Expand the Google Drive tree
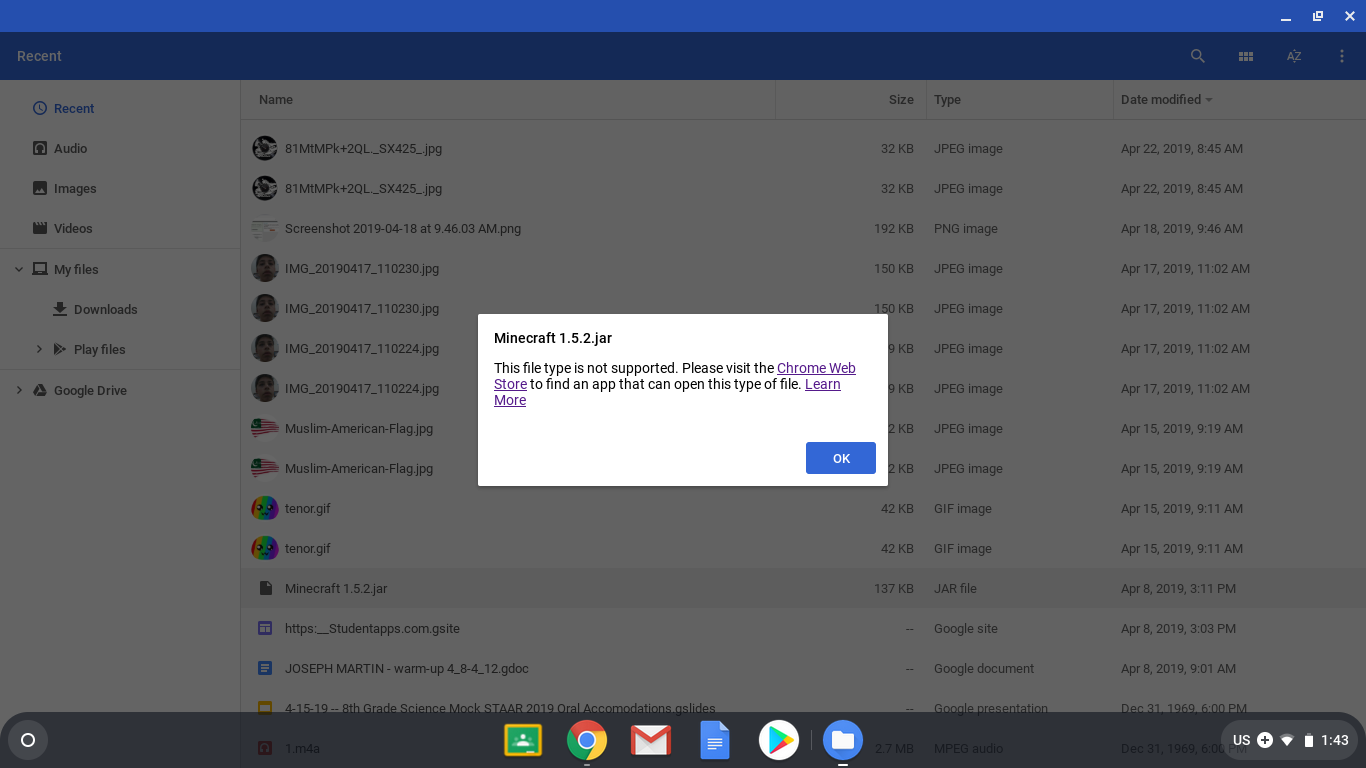1366x768 pixels. pyautogui.click(x=19, y=390)
